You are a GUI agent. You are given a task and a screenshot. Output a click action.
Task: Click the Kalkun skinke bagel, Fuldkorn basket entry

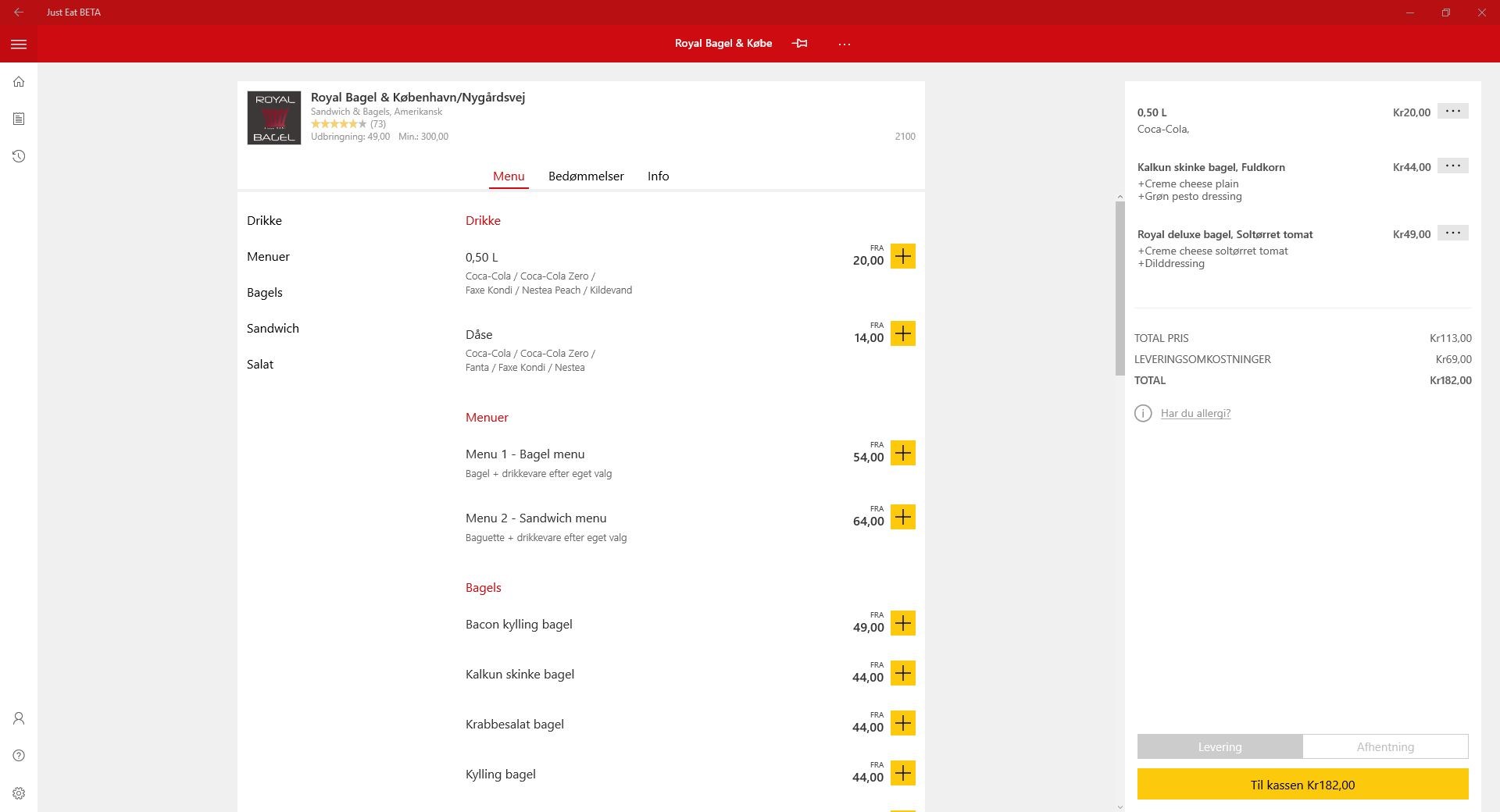[x=1211, y=167]
